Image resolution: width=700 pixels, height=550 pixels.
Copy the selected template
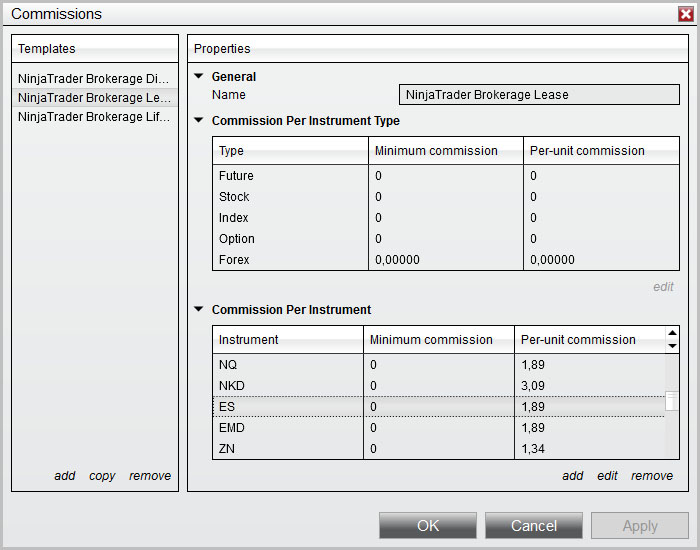tap(102, 476)
